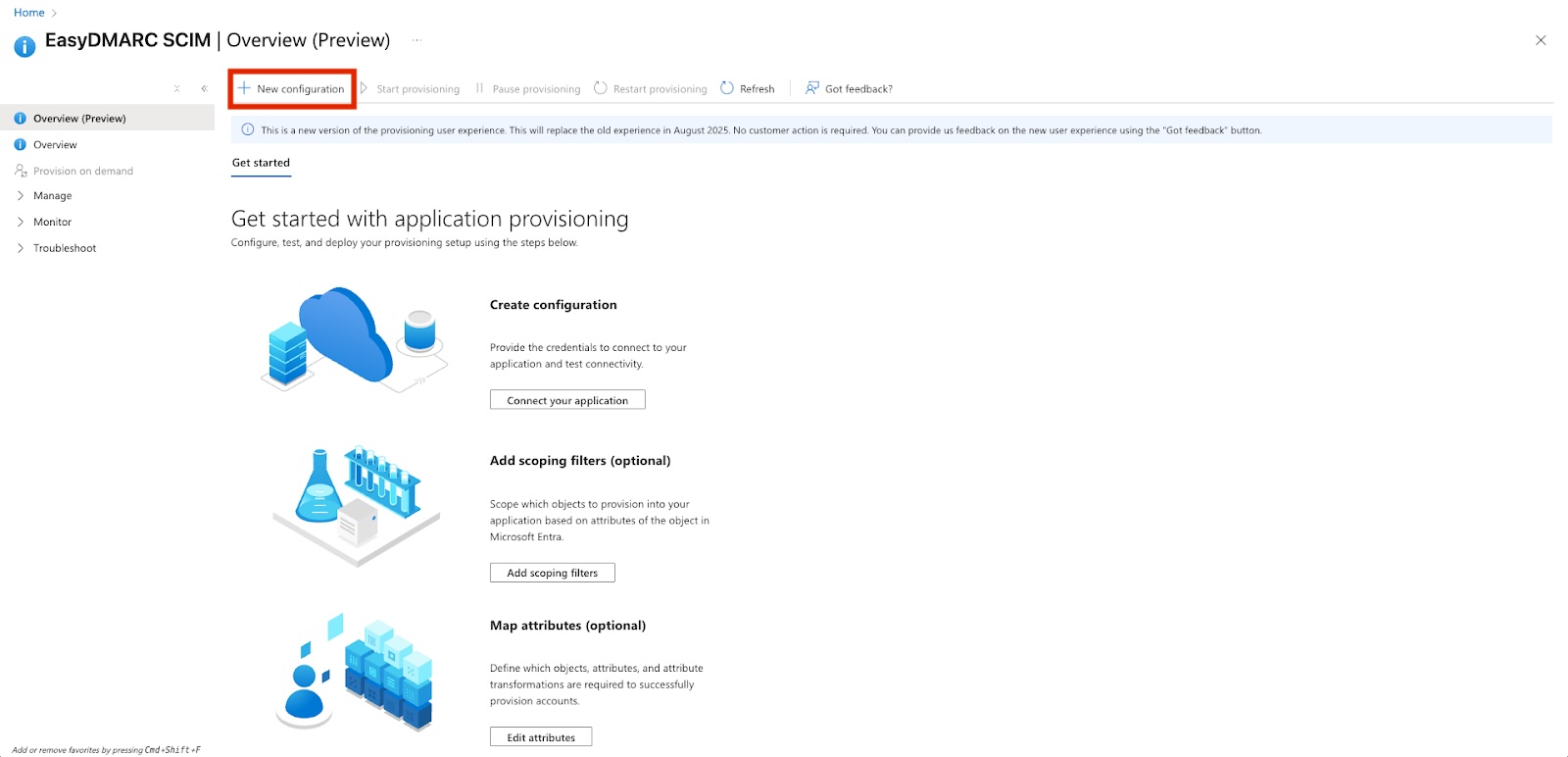
Task: Close the blade with the top-right X
Action: [1541, 40]
